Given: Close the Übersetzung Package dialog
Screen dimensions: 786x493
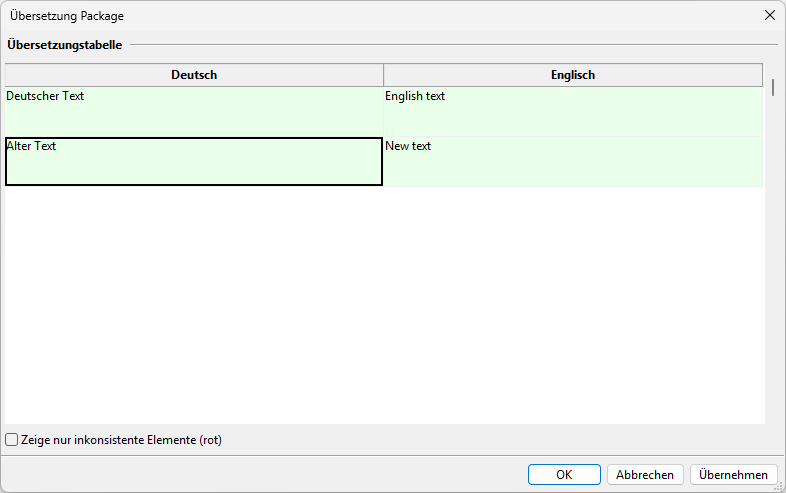Looking at the screenshot, I should coord(770,16).
